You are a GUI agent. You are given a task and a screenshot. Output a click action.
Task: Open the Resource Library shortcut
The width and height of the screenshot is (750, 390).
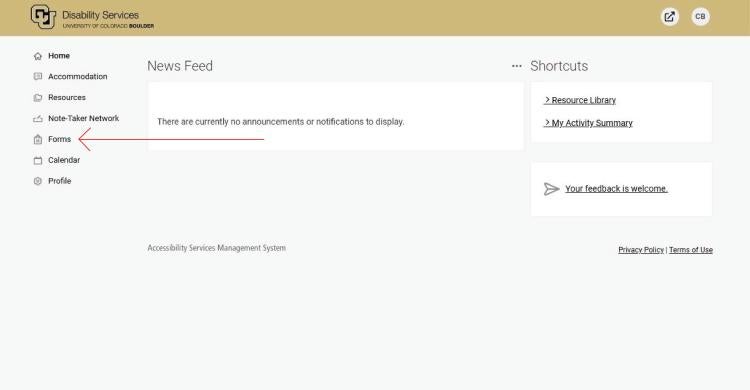(x=580, y=100)
